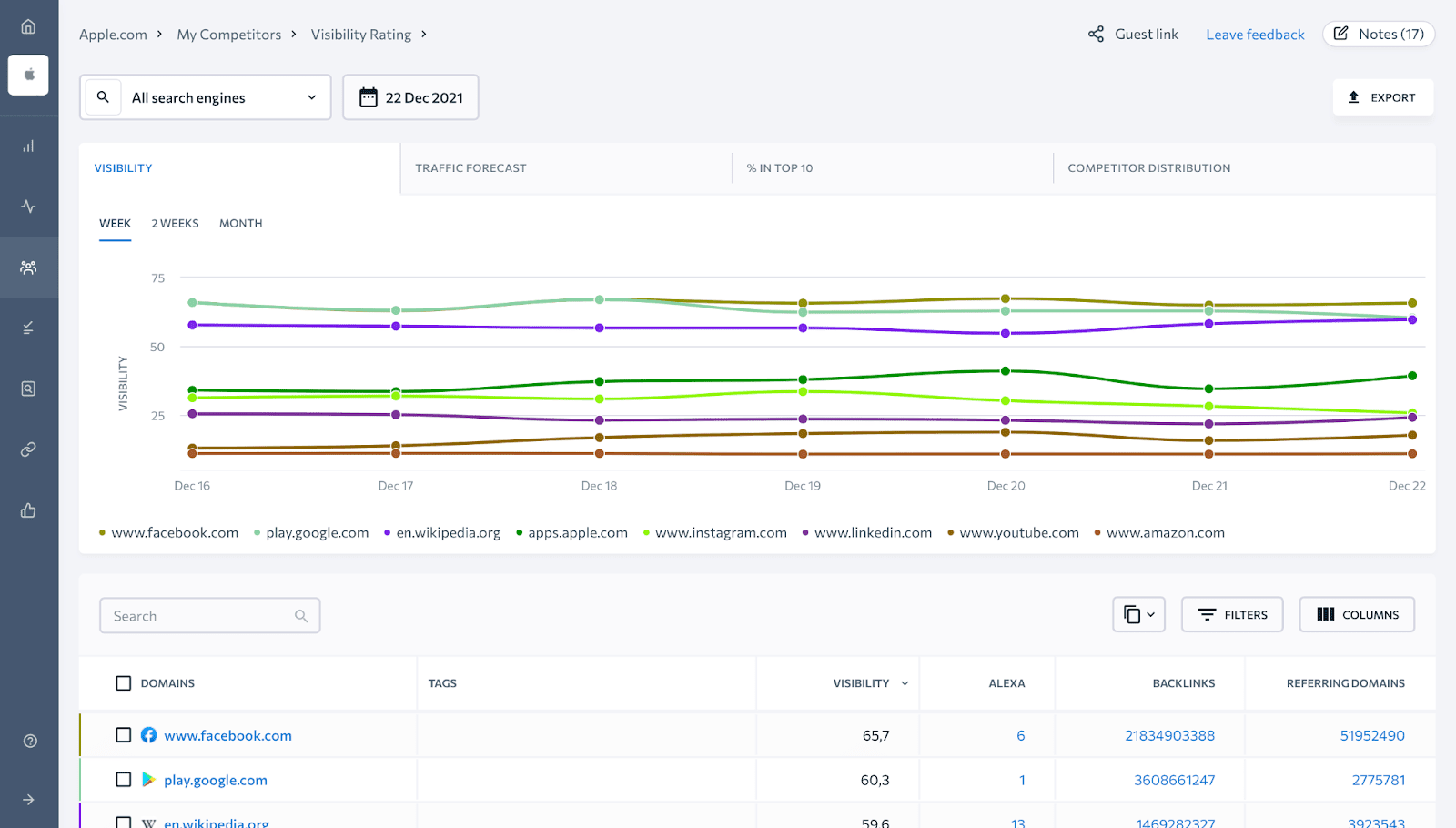The image size is (1456, 828).
Task: Open the competitors people icon
Action: [28, 268]
